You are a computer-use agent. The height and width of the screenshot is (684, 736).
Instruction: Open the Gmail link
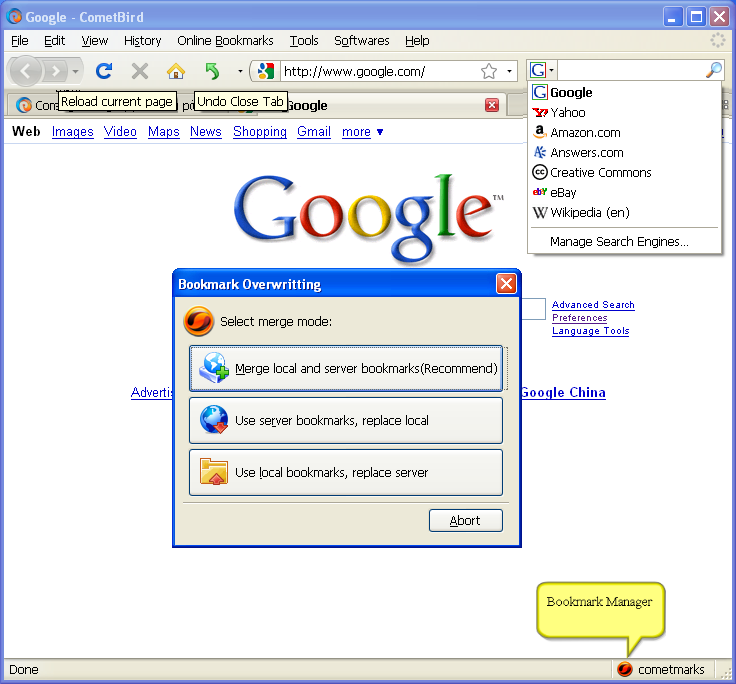click(314, 132)
